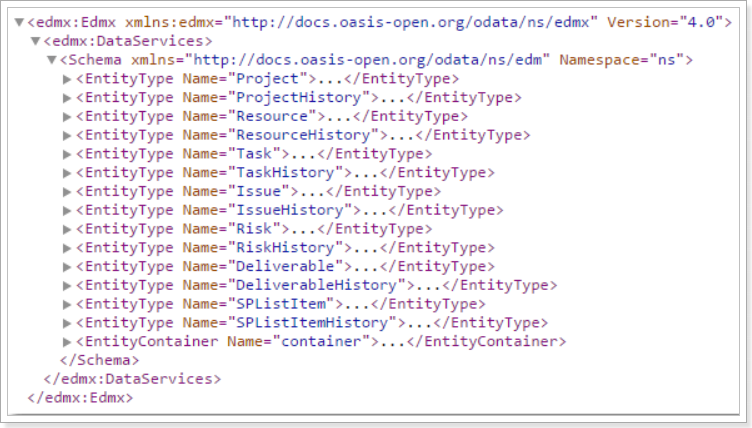Expand the EntityType Project node
Image resolution: width=752 pixels, height=428 pixels.
point(67,79)
